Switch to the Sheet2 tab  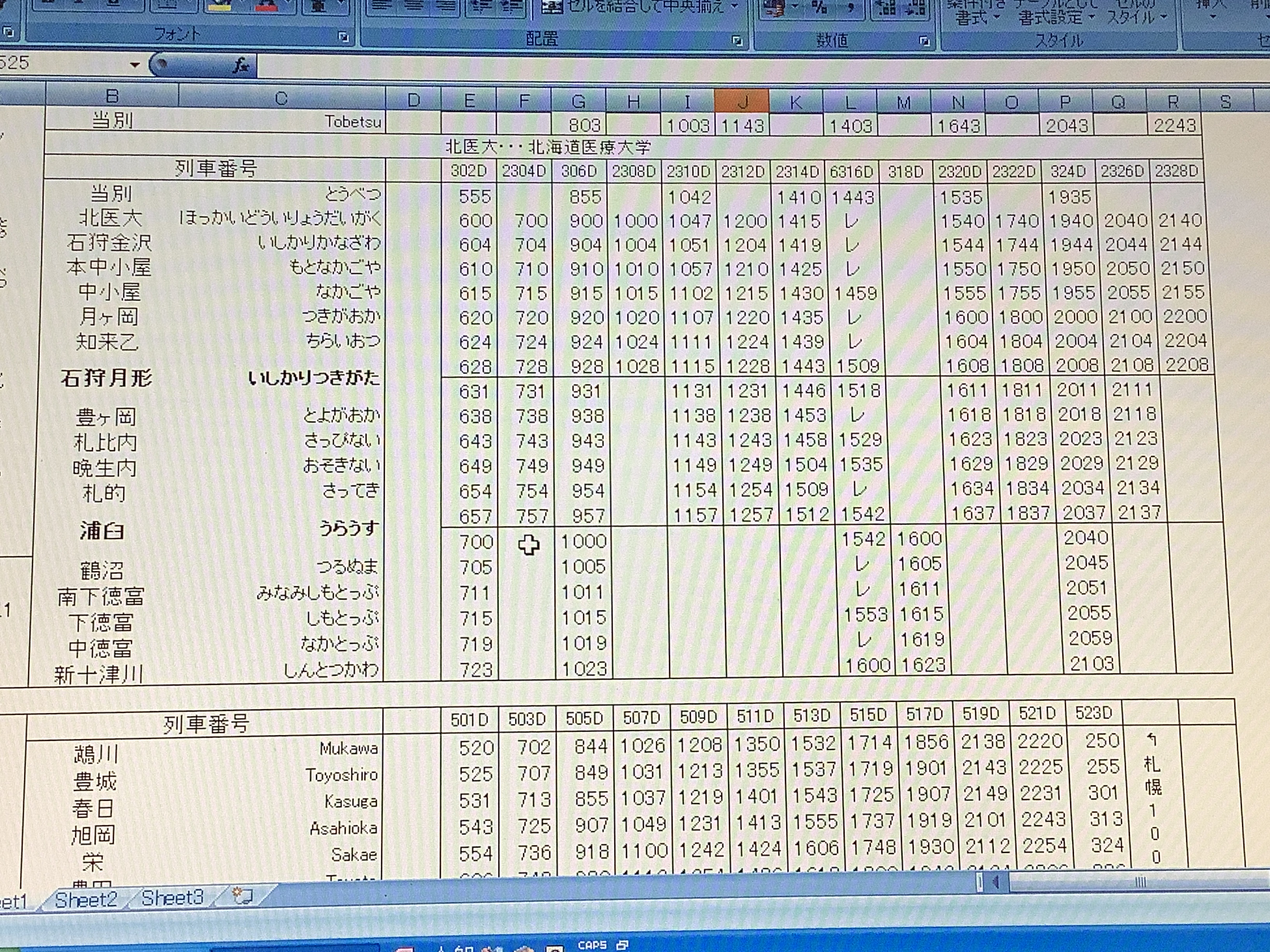(86, 899)
